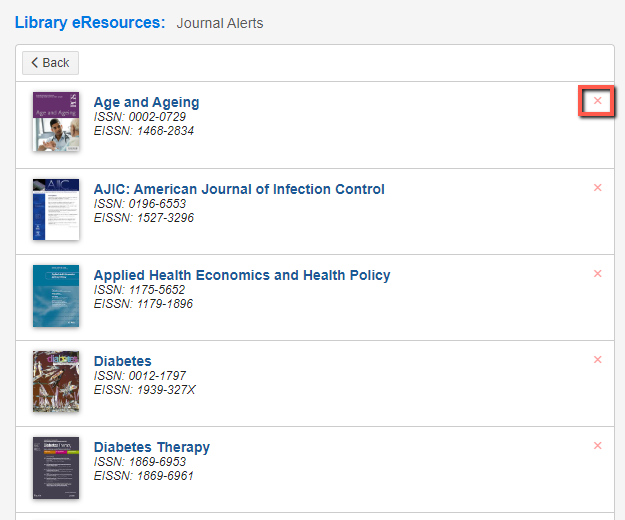The height and width of the screenshot is (520, 625).
Task: Open the Diabetes journal title link
Action: pyautogui.click(x=122, y=361)
